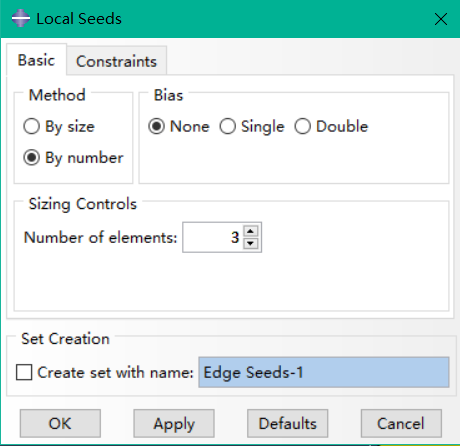Click the Apply button
Image resolution: width=460 pixels, height=446 pixels.
pos(174,423)
